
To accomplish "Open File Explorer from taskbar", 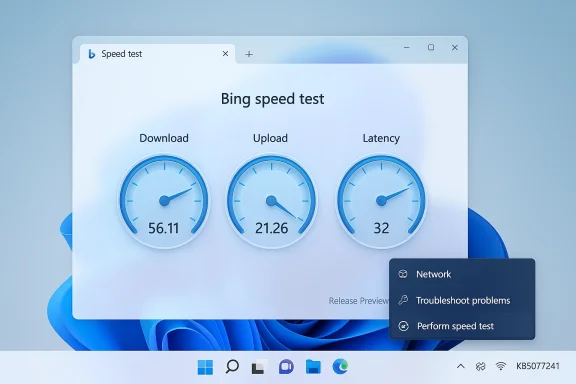I will click(313, 366).
